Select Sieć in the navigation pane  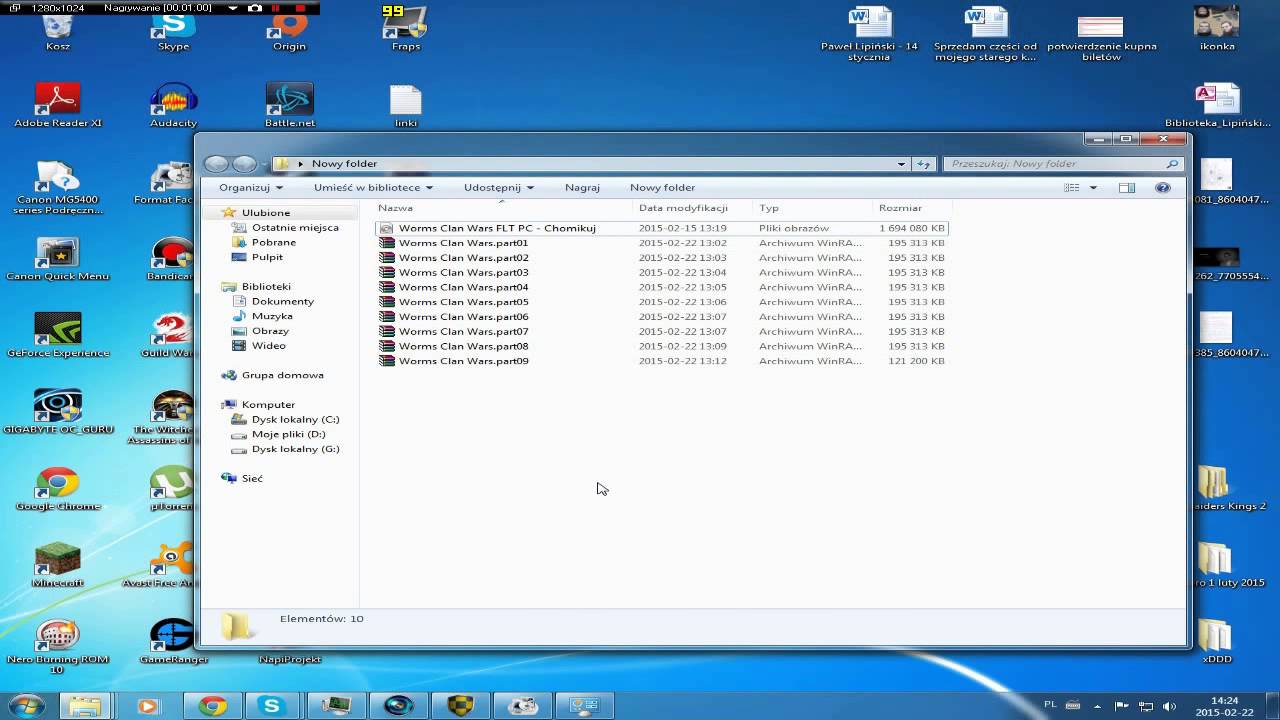point(251,479)
